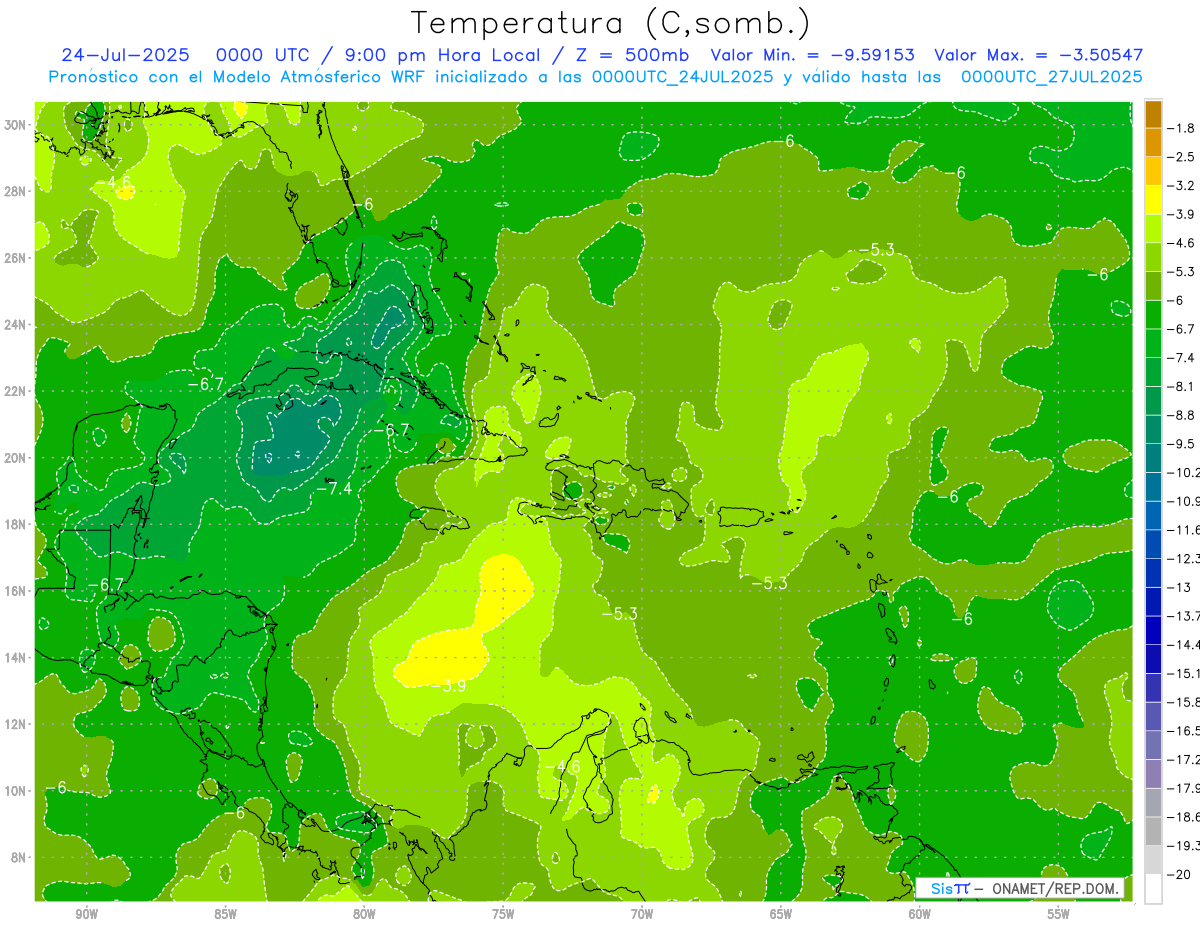1200x927 pixels.
Task: Click the "8N" latitude axis label
Action: (x=20, y=857)
